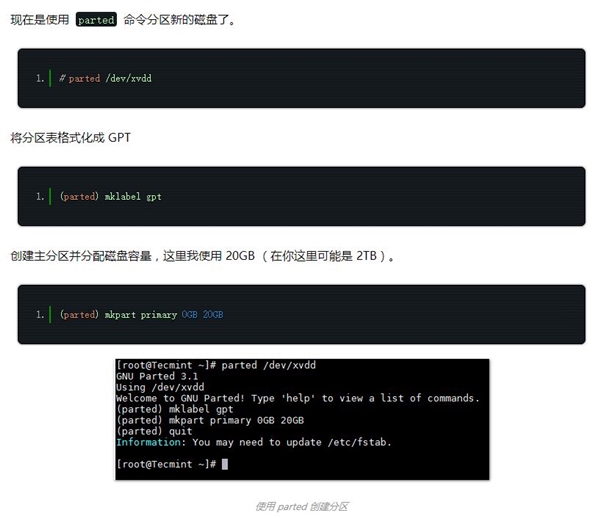
Task: Click '(parted) mkpart primary 0GB 20GB' terminal line
Action: (210, 420)
